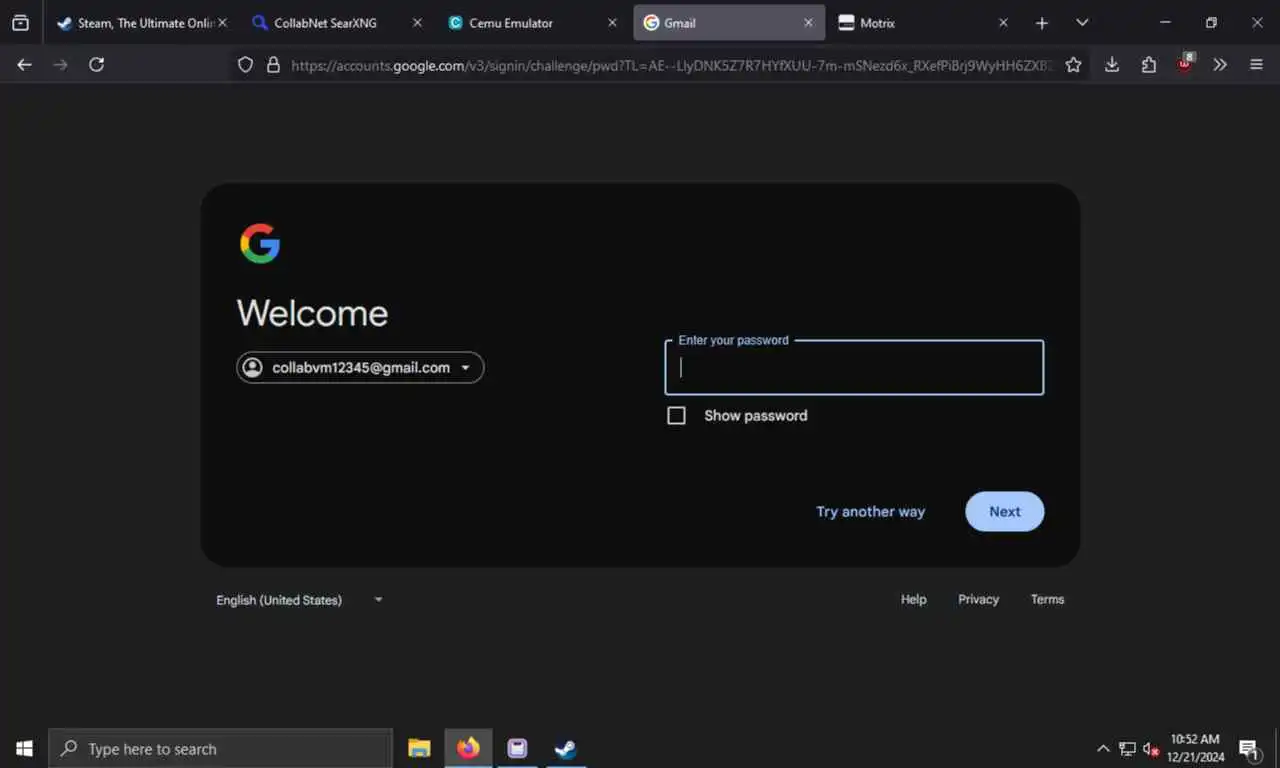Enable the Show password checkbox
Screen dimensions: 1280x768
pyautogui.click(x=677, y=416)
